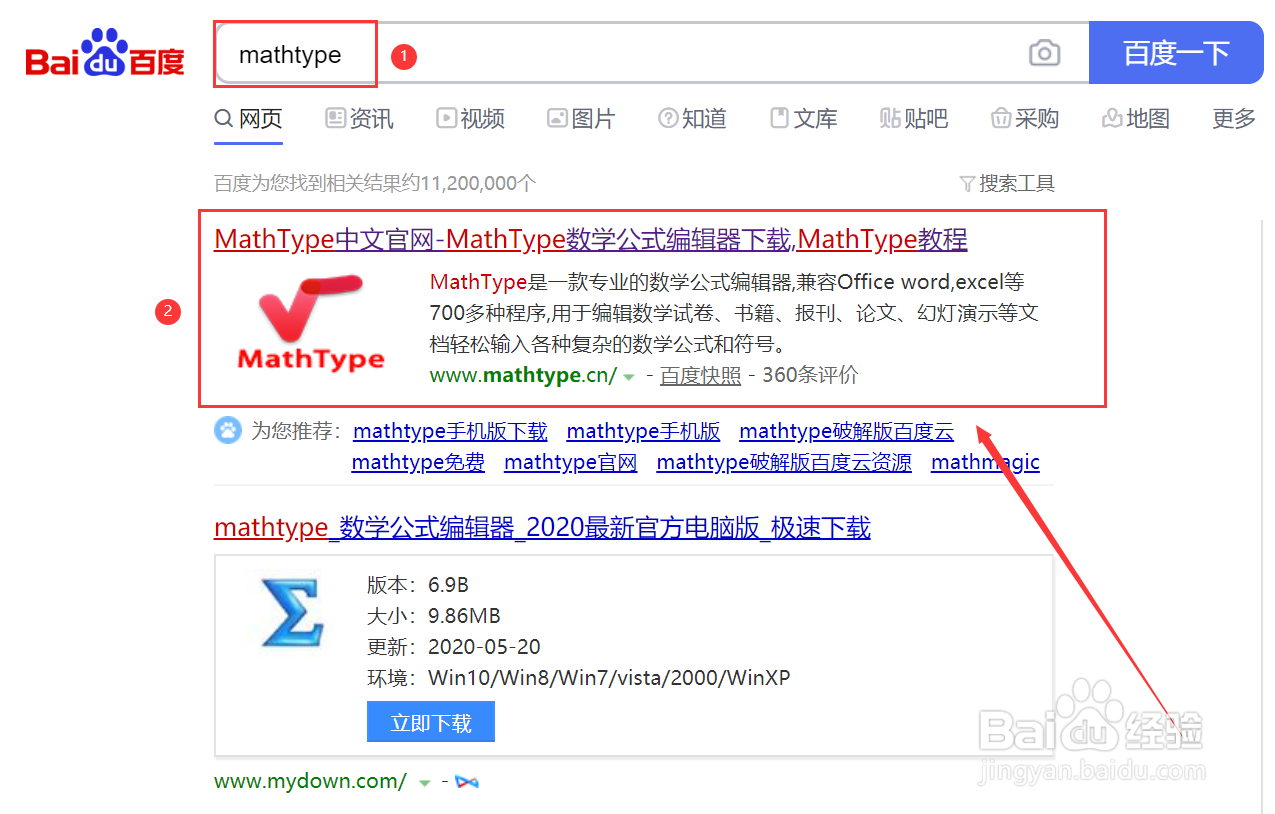Viewport: 1275px width, 814px height.
Task: Open mathtype免费 suggestion link
Action: 418,462
